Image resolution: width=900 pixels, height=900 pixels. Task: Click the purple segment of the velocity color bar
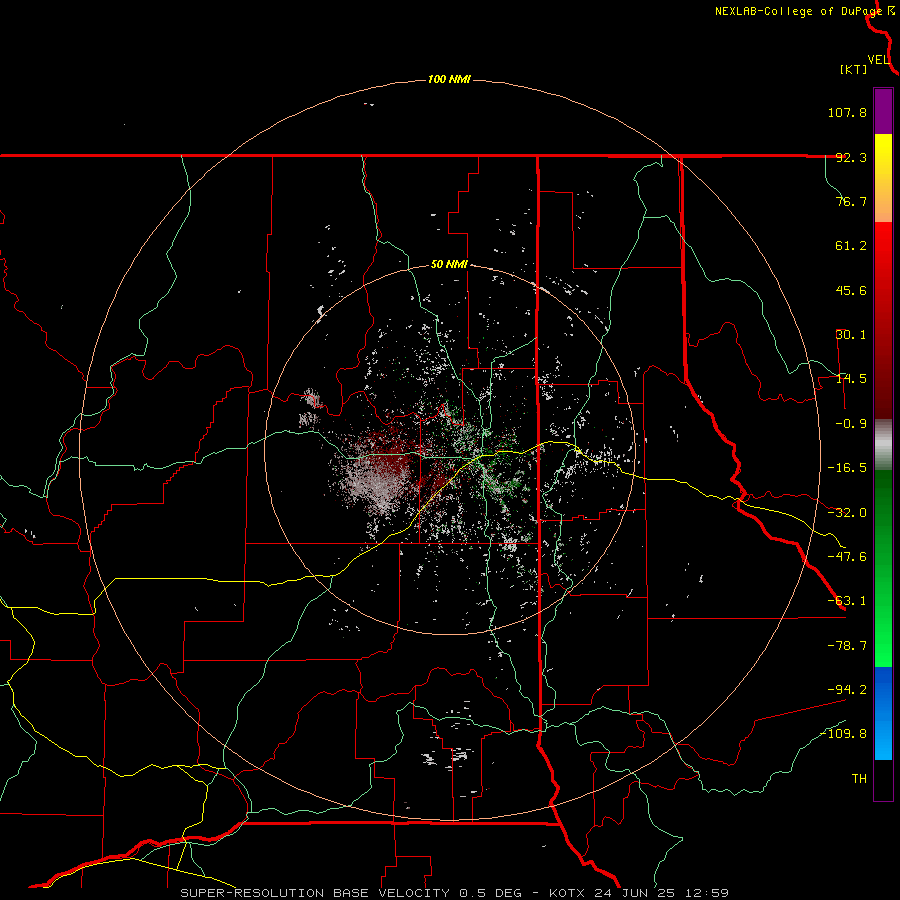click(883, 111)
